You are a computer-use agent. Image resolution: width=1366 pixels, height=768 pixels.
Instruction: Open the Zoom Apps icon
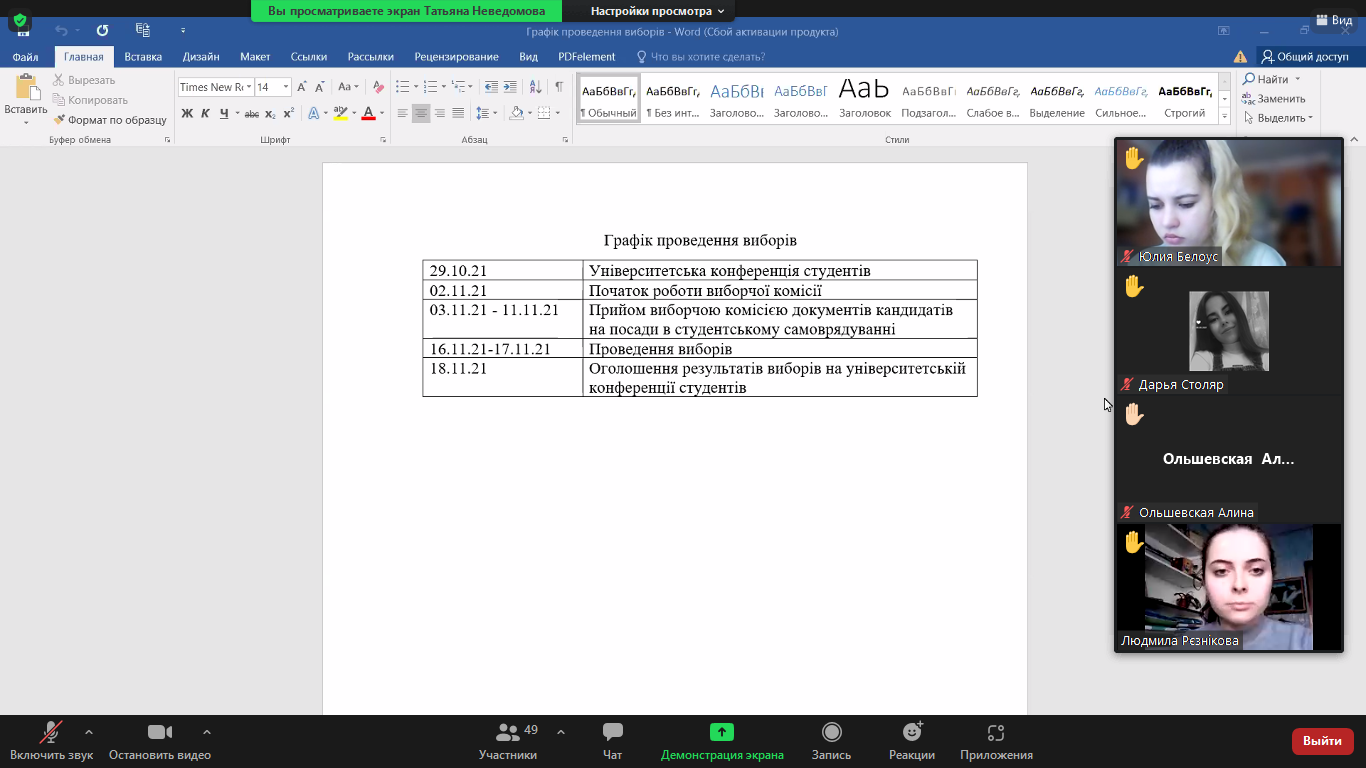995,733
